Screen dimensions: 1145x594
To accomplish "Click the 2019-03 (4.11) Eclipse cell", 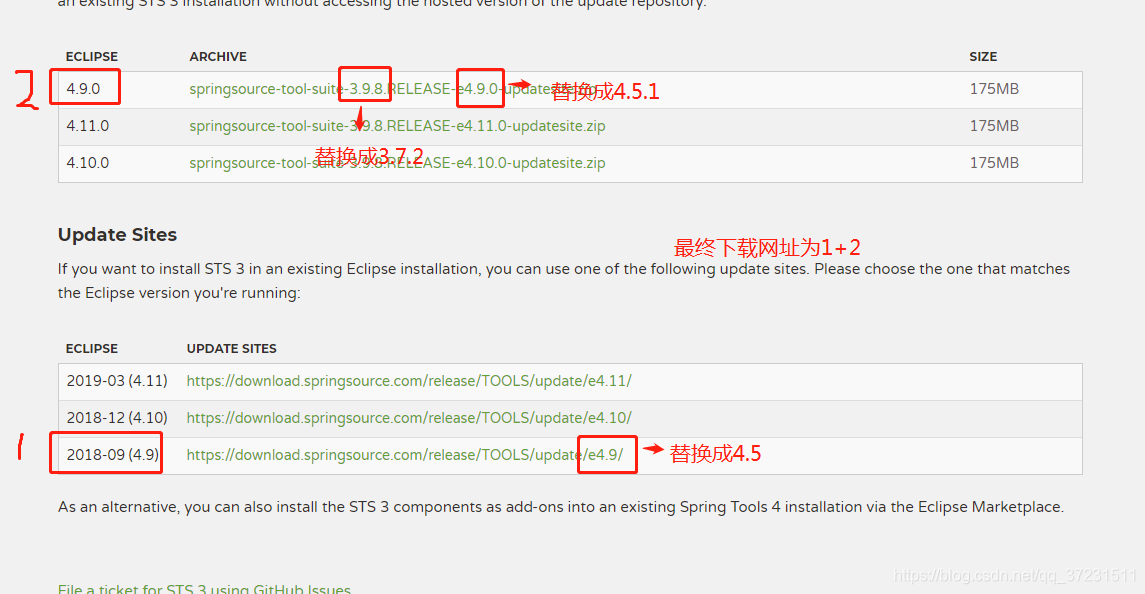I will [x=117, y=381].
